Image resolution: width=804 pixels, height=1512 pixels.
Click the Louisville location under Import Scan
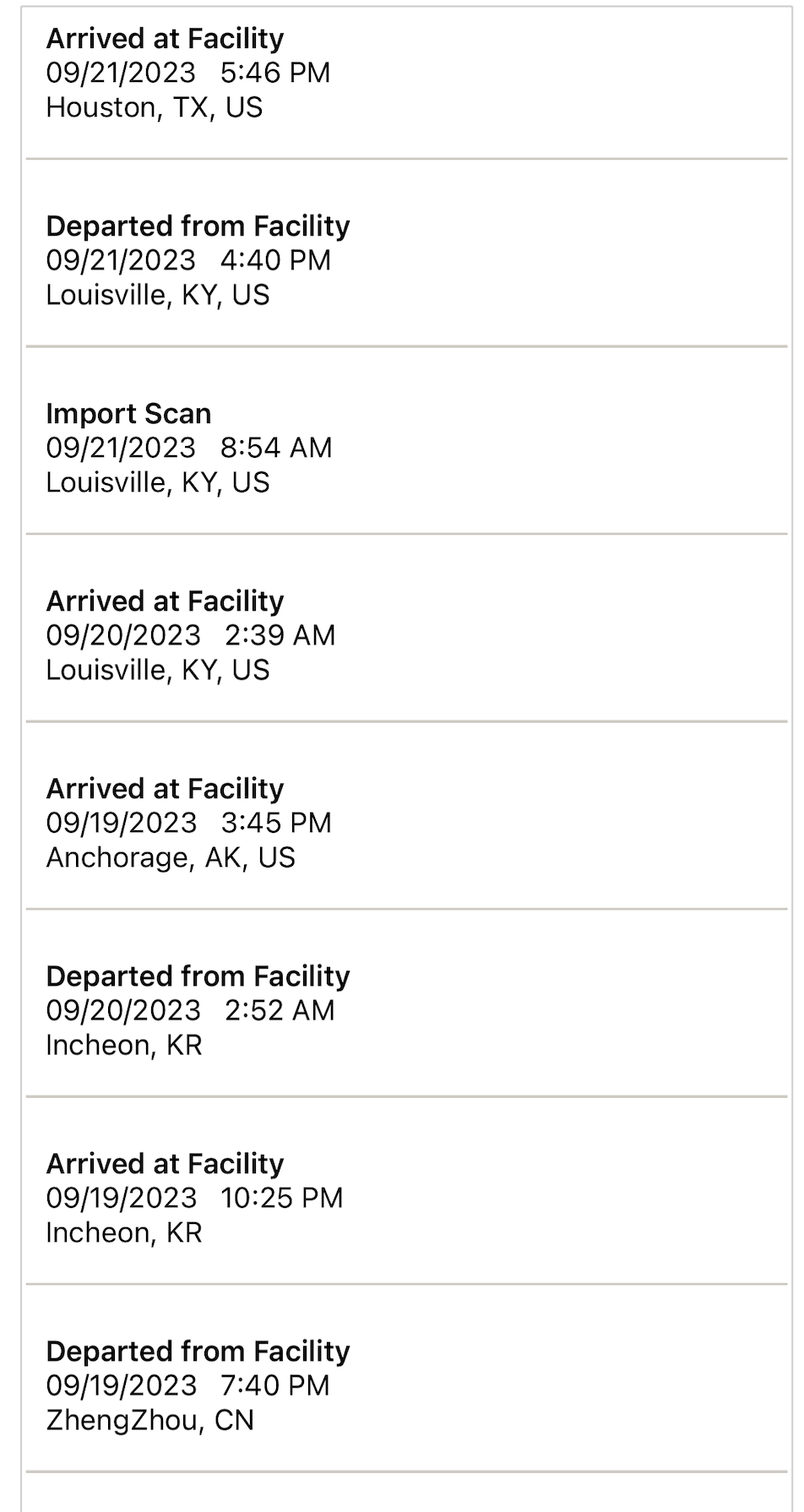coord(158,483)
